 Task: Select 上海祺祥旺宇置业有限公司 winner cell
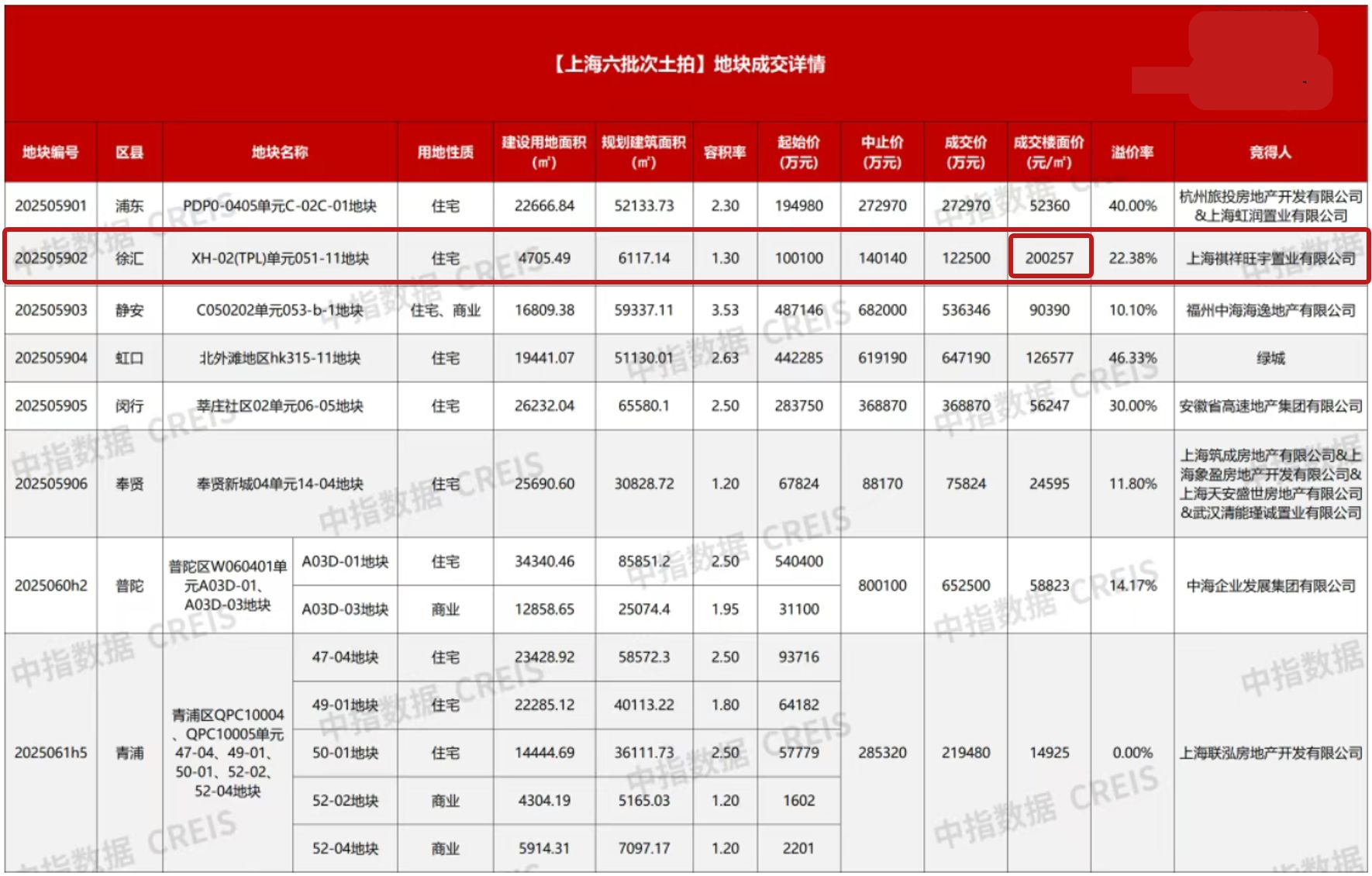click(x=1270, y=258)
